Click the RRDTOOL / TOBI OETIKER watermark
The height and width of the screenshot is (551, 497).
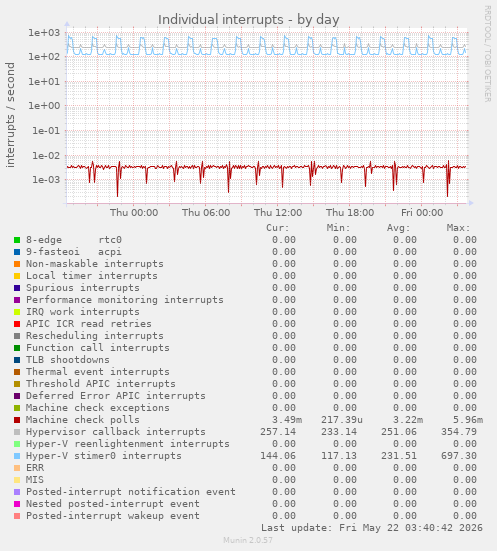pos(488,54)
